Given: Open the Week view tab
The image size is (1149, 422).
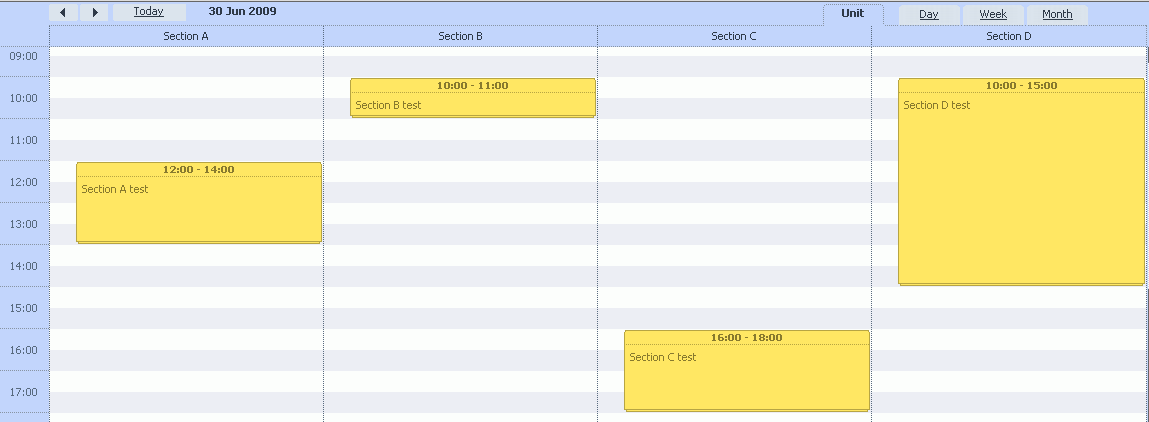Looking at the screenshot, I should [993, 15].
